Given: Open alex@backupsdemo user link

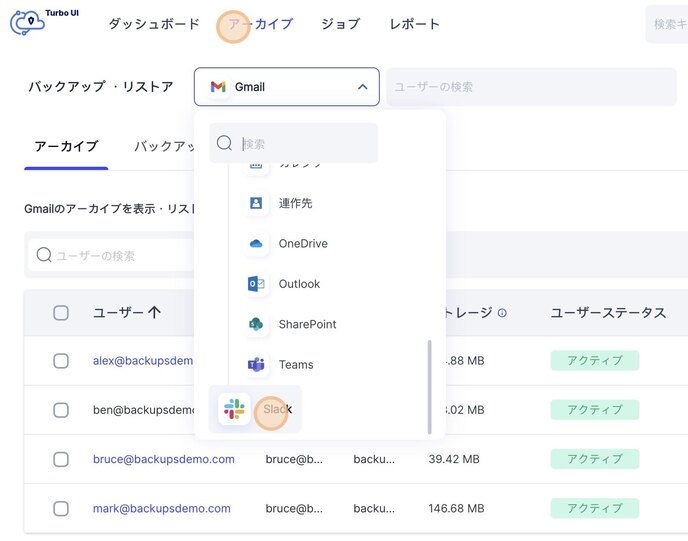Looking at the screenshot, I should pyautogui.click(x=143, y=361).
